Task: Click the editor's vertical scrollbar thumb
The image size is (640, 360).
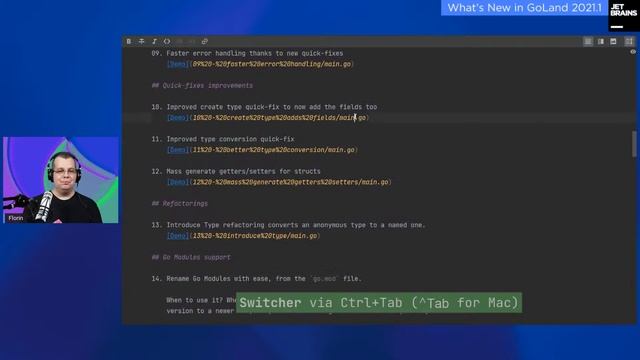Action: [634, 143]
